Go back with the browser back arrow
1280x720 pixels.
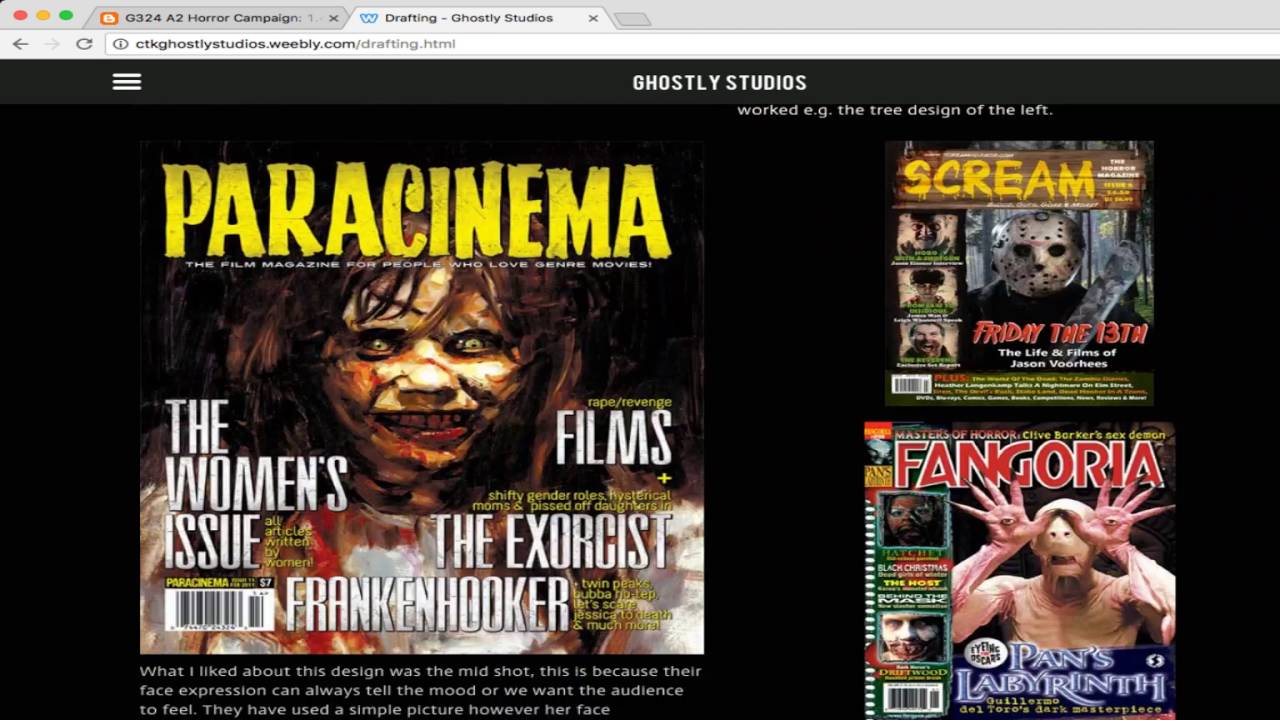click(x=21, y=44)
